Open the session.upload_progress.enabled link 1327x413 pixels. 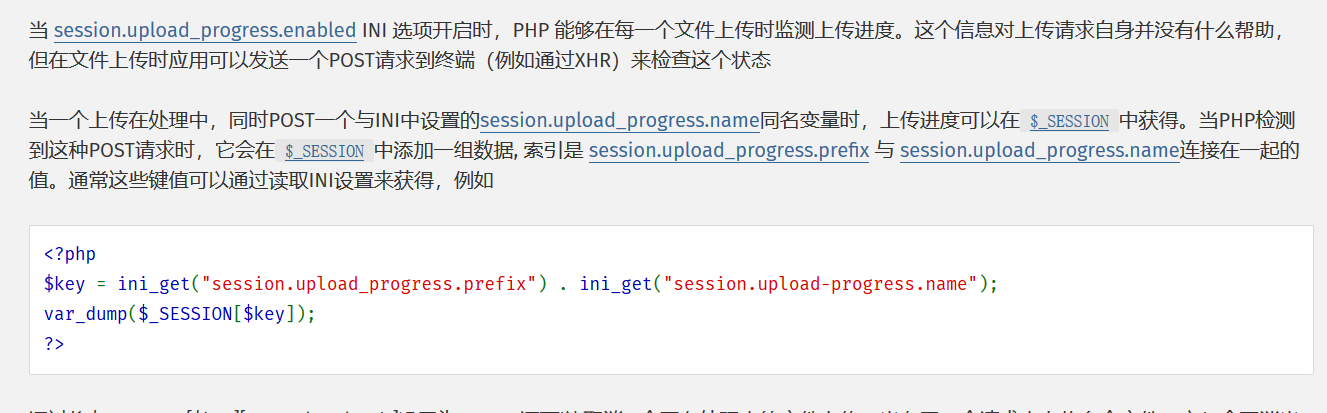204,29
